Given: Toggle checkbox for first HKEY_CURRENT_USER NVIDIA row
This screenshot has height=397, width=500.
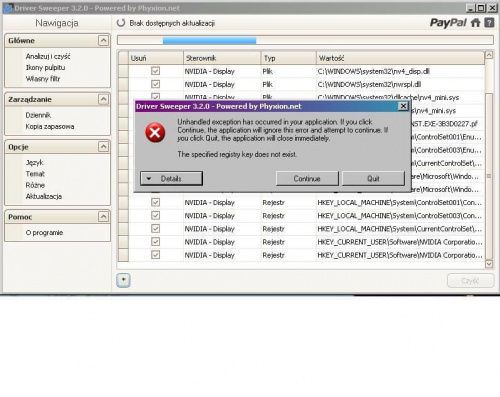Looking at the screenshot, I should pyautogui.click(x=155, y=242).
